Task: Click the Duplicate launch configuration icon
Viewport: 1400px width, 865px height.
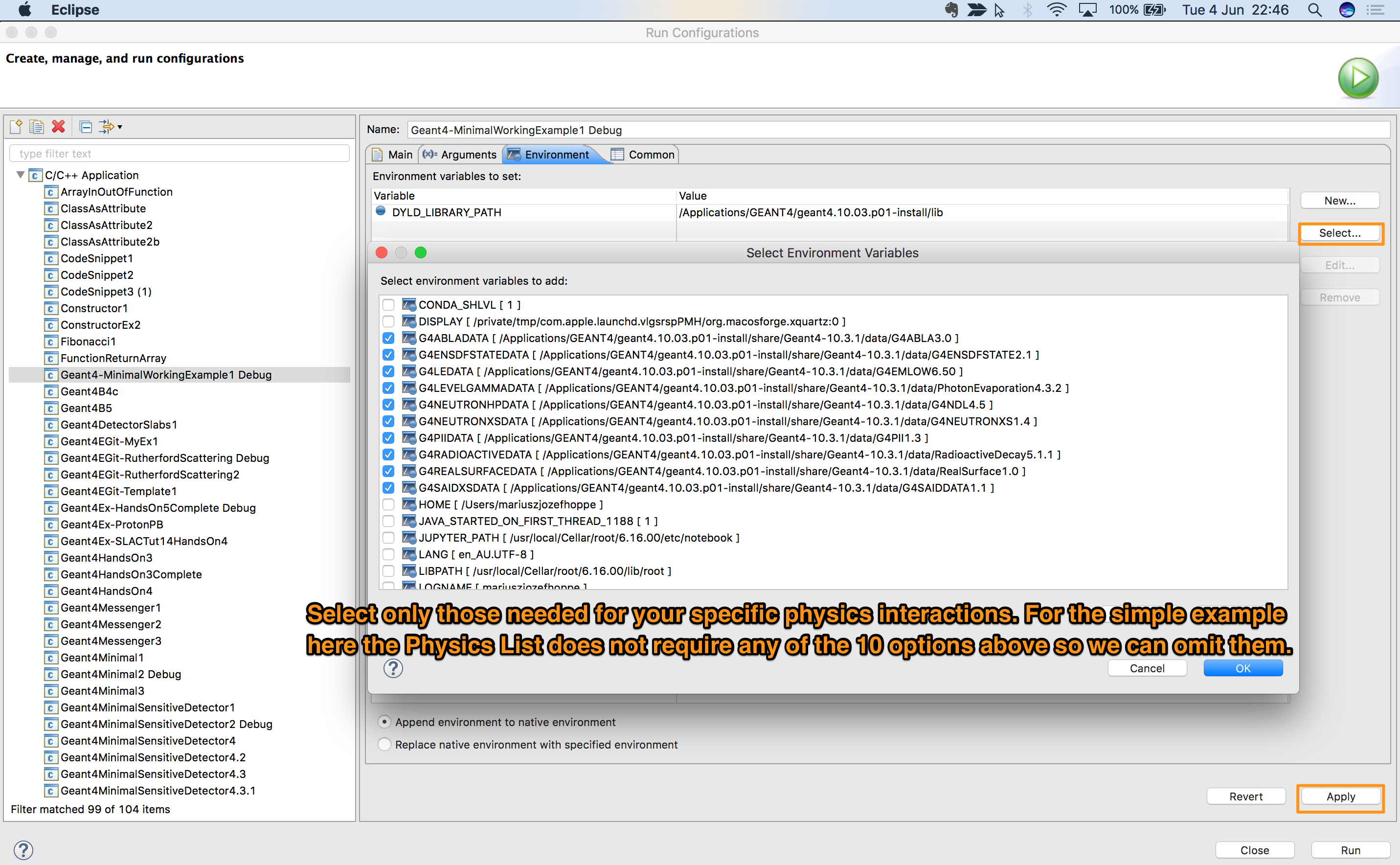Action: coord(37,126)
